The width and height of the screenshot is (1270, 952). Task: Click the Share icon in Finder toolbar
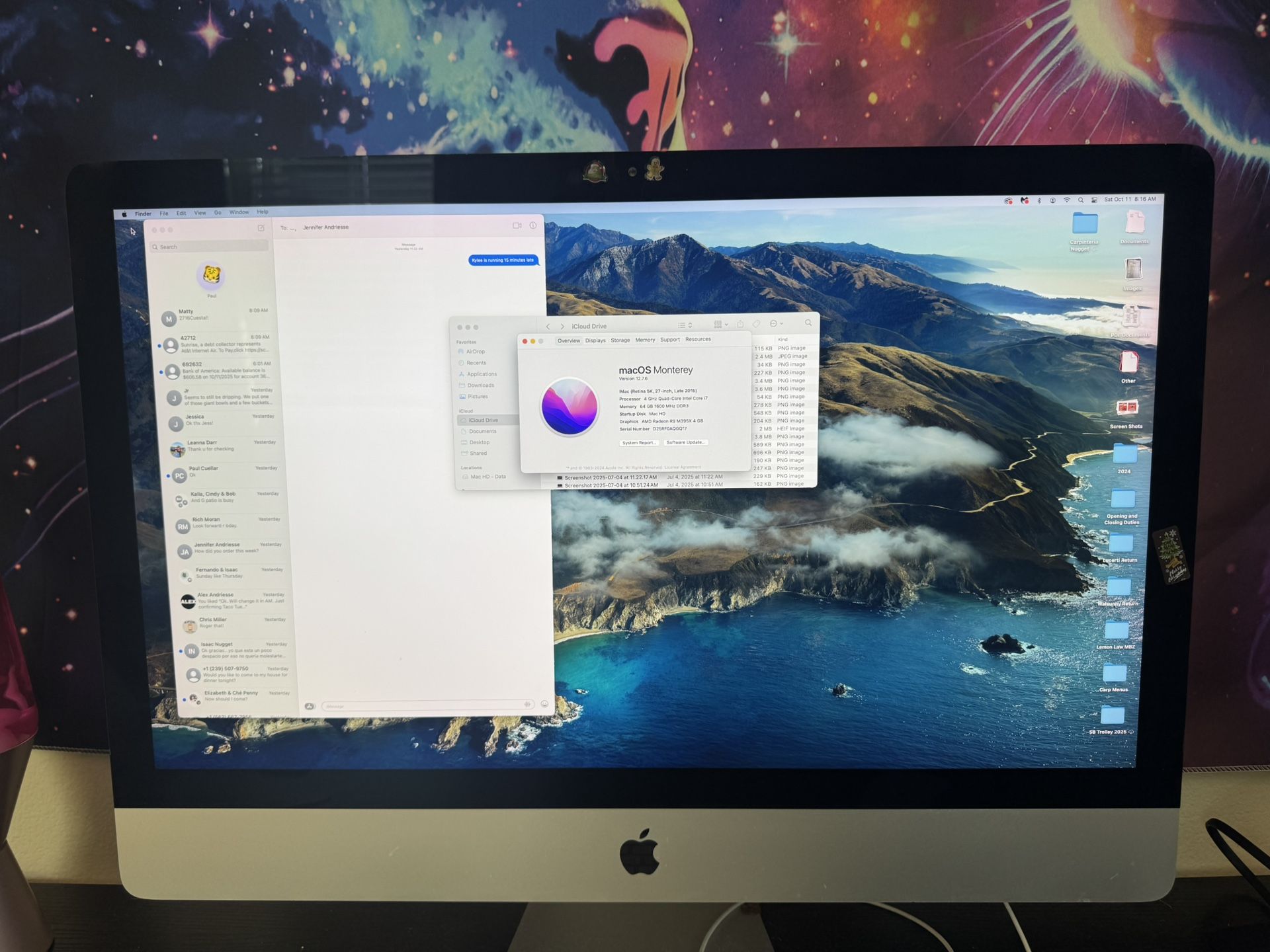coord(740,325)
